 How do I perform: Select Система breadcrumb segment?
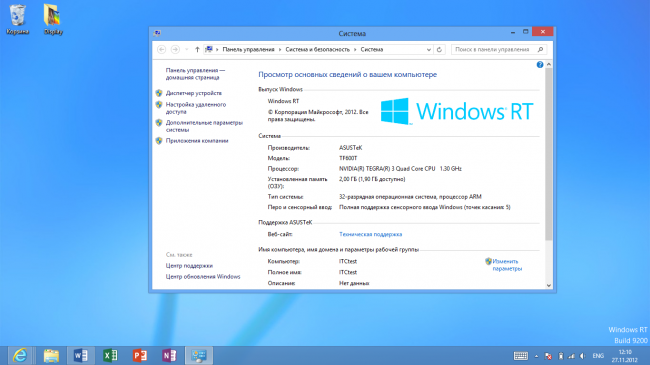(372, 49)
